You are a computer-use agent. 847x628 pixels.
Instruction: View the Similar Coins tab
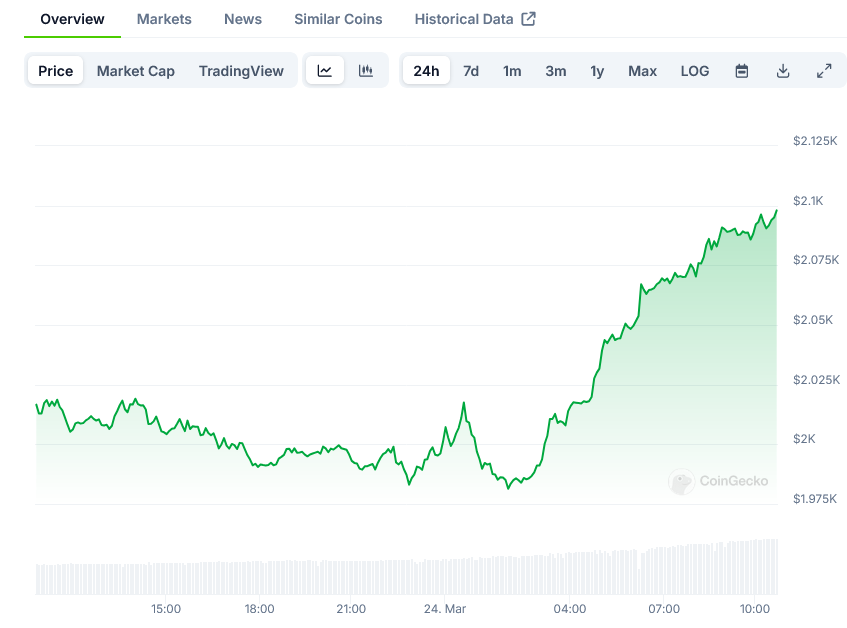pyautogui.click(x=337, y=18)
